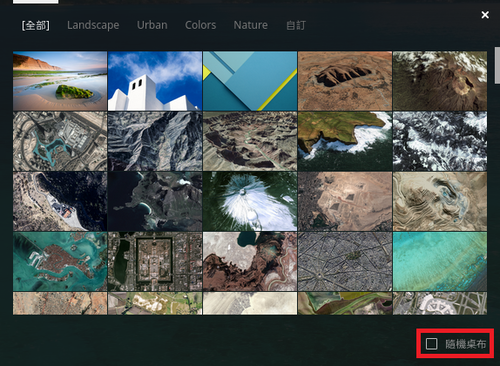Open the Urban tab
This screenshot has height=366, width=500.
[152, 25]
